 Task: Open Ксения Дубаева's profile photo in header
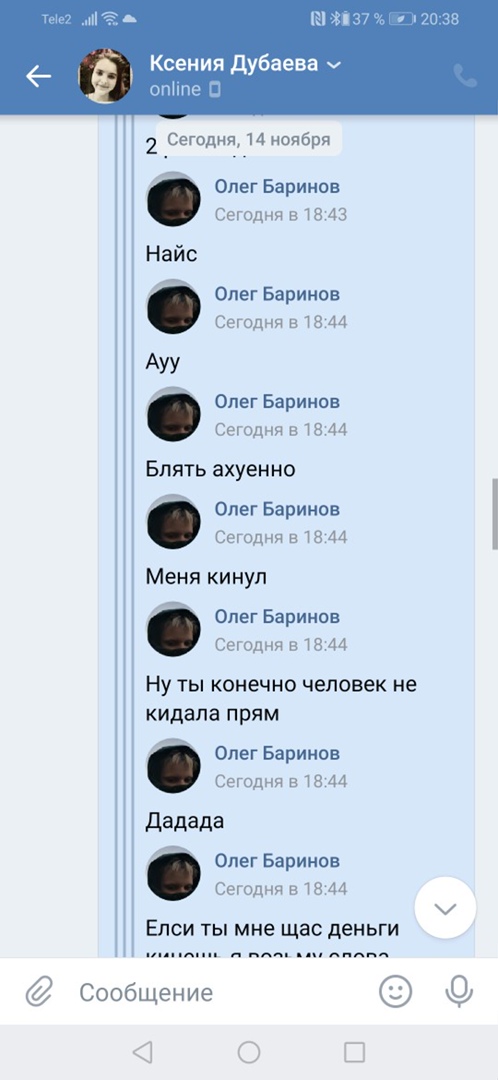click(x=105, y=76)
